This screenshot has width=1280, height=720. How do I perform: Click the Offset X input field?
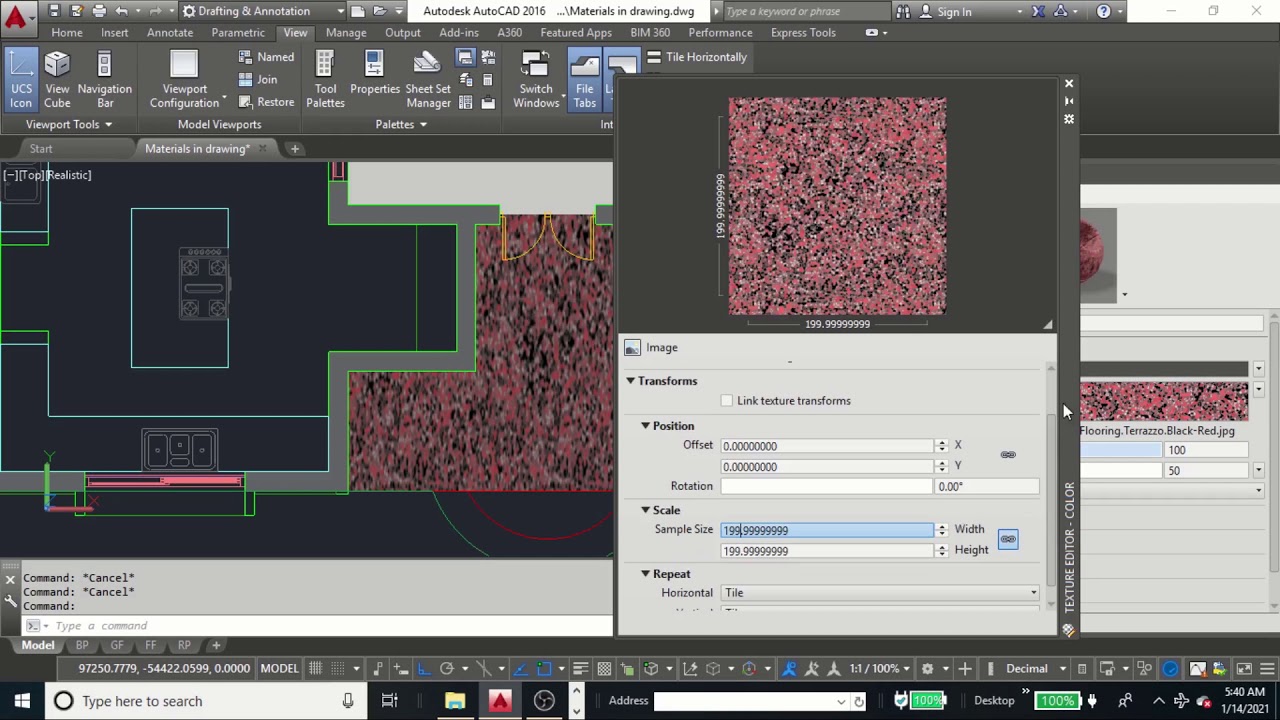[x=827, y=446]
